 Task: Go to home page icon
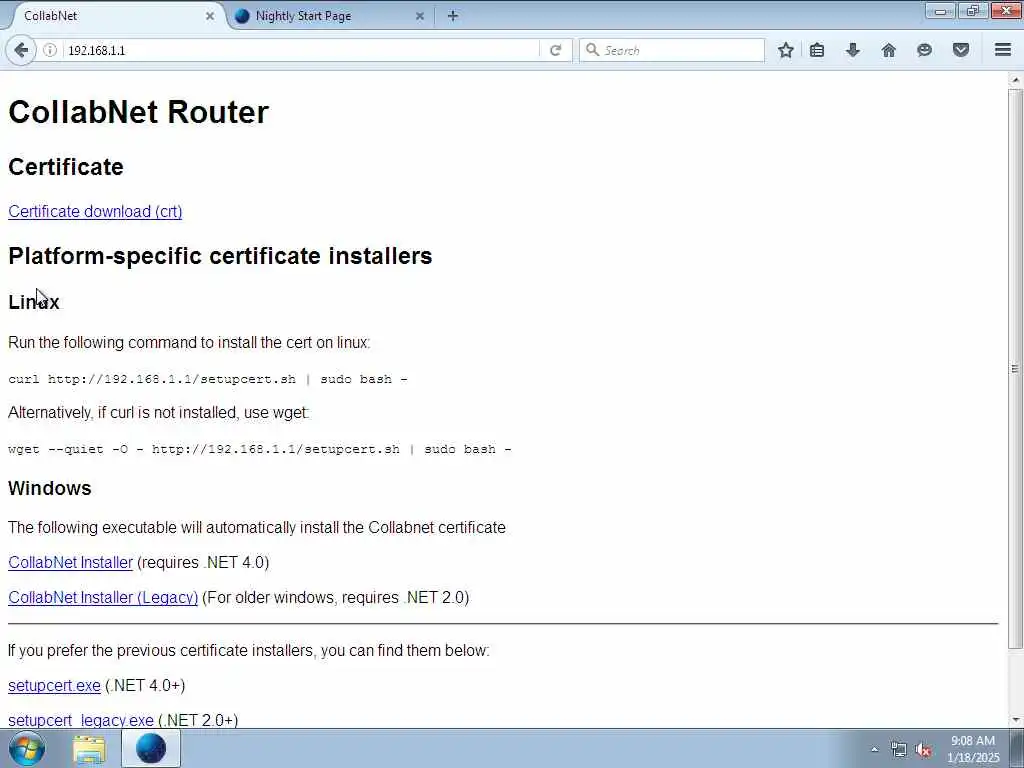click(x=888, y=50)
